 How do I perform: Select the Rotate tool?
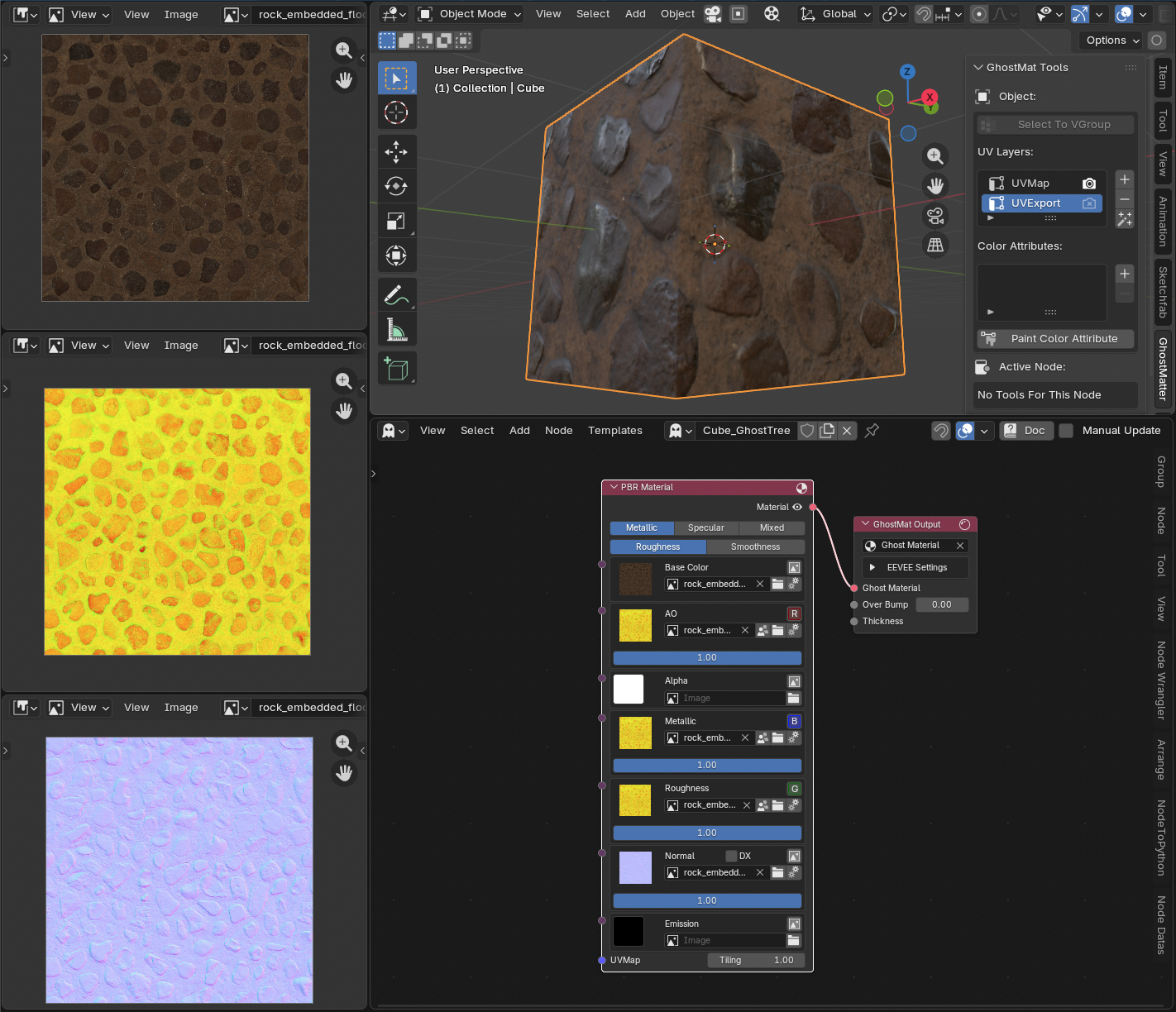point(396,186)
